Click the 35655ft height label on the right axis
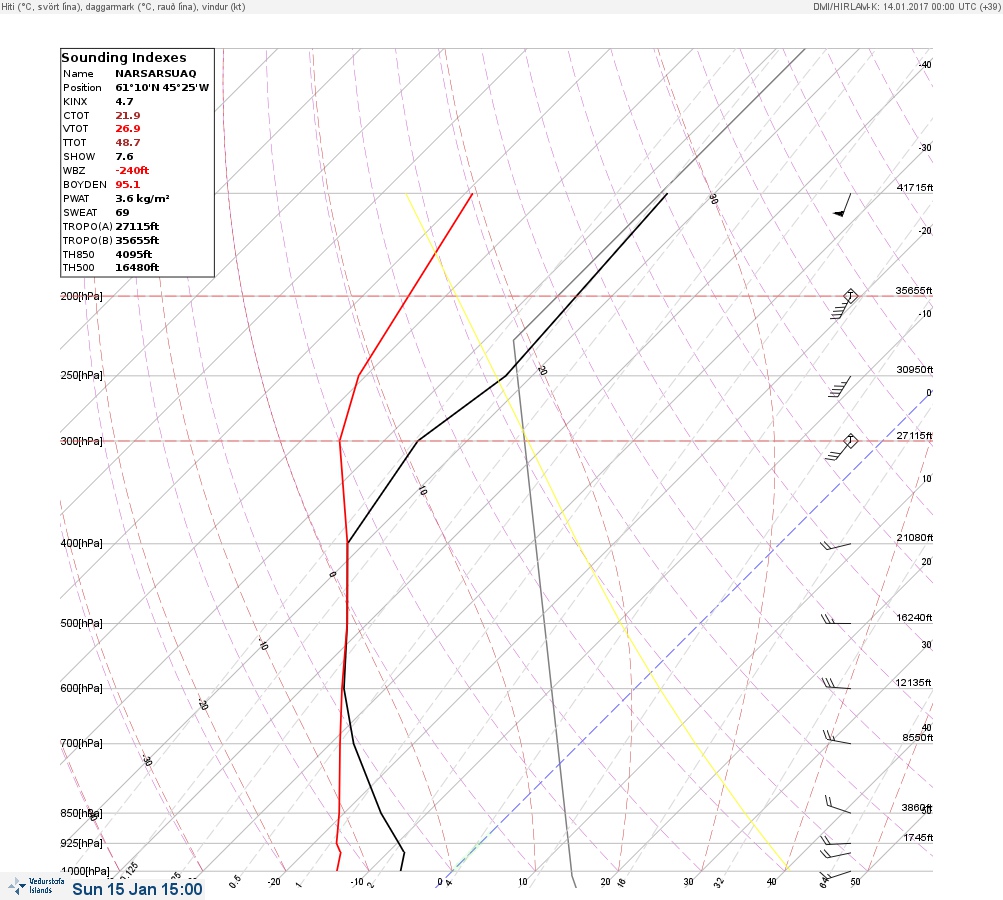This screenshot has height=900, width=1003. pyautogui.click(x=914, y=290)
